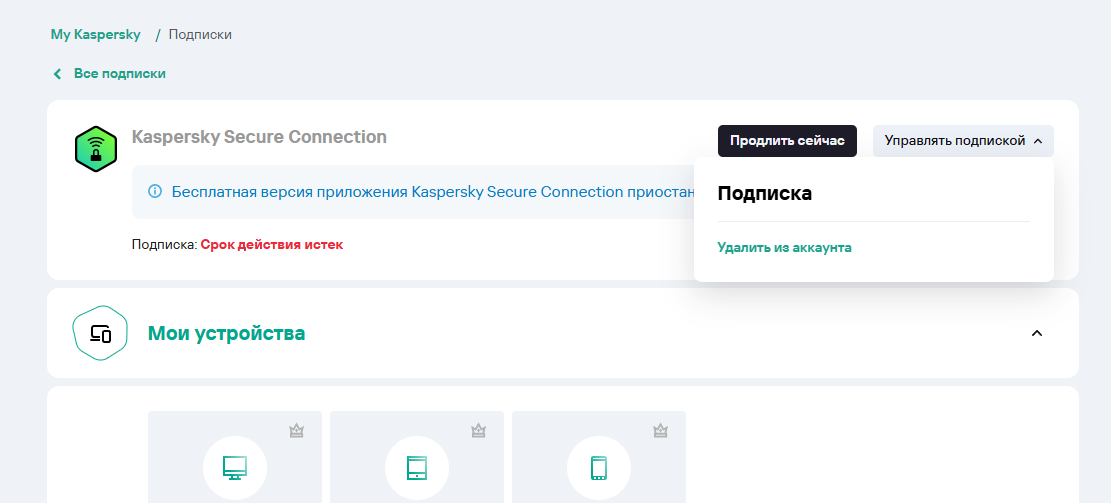Click the Подписка header in the dropdown menu
Screen dimensions: 1111x503
[765, 194]
